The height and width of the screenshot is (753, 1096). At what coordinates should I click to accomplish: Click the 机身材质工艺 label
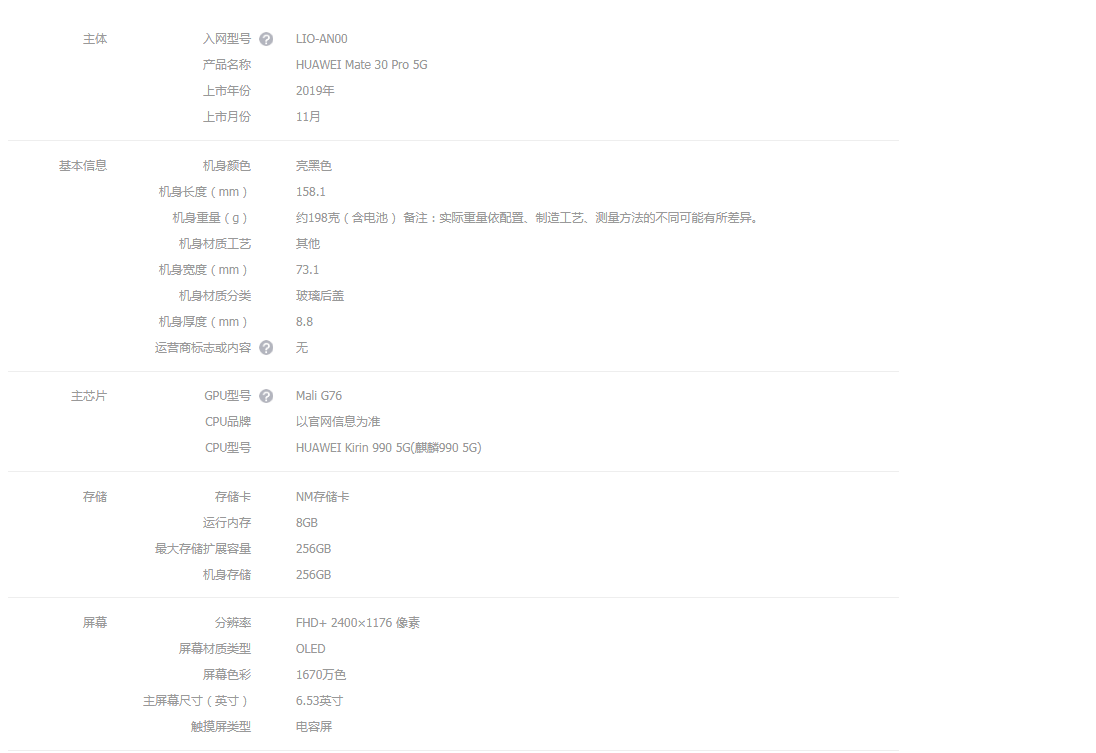[x=215, y=244]
